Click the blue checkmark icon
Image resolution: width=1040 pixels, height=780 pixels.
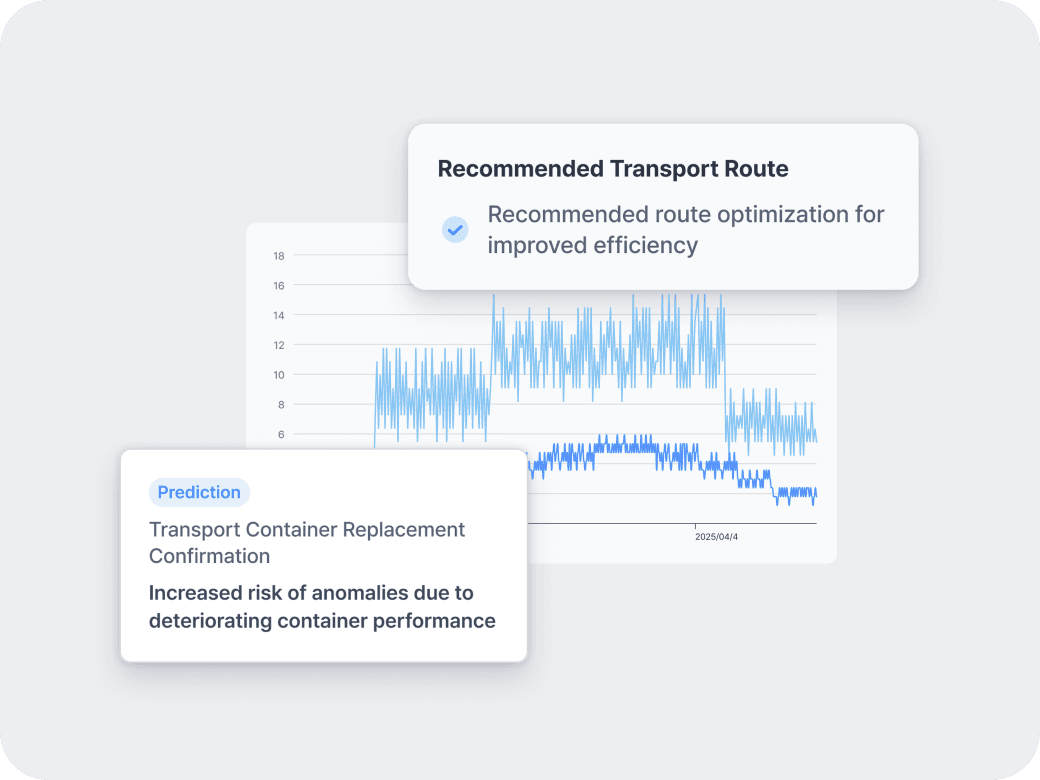click(x=455, y=230)
